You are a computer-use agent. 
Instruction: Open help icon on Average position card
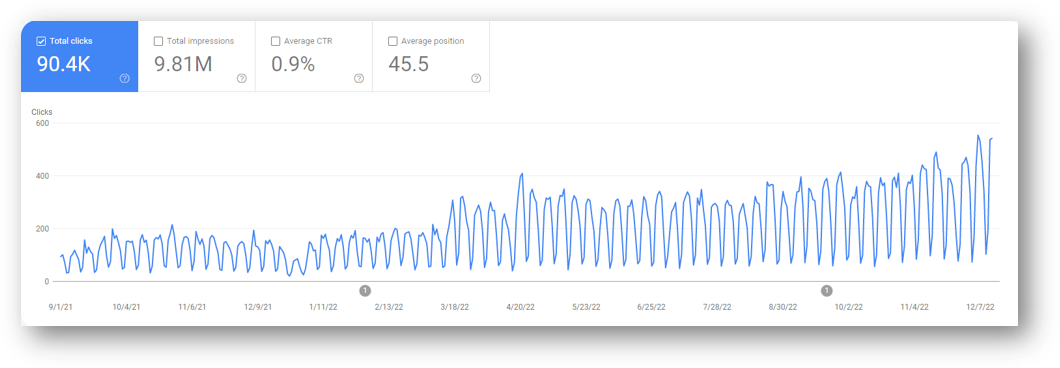pyautogui.click(x=476, y=78)
